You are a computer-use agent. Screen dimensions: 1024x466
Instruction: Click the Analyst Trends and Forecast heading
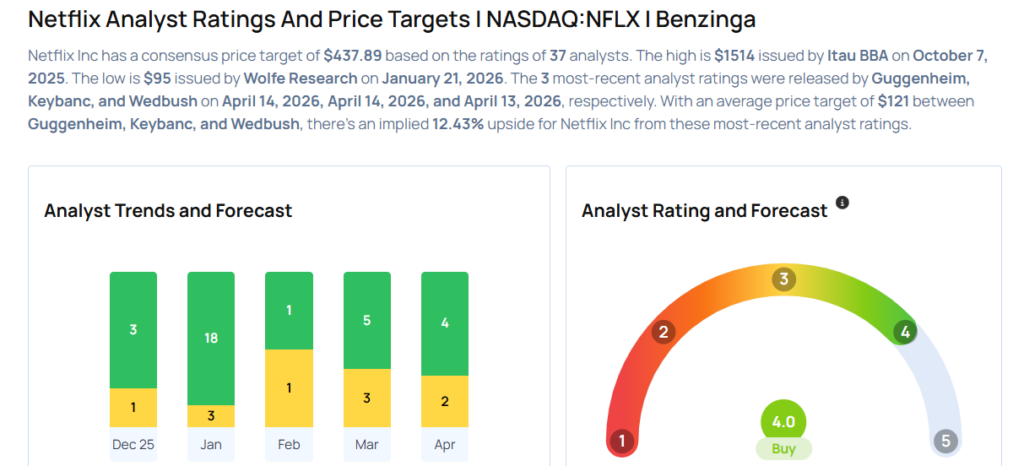[x=168, y=211]
